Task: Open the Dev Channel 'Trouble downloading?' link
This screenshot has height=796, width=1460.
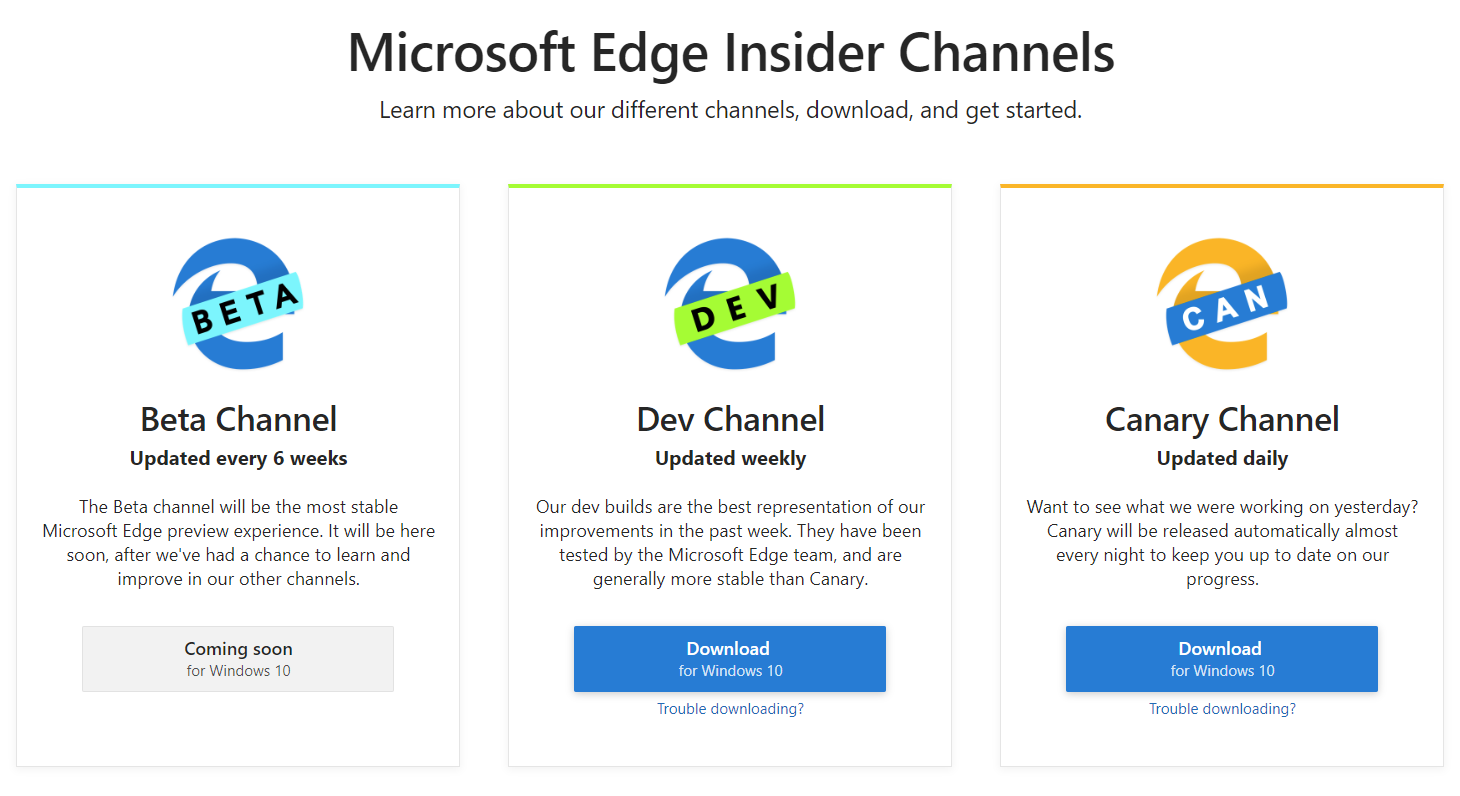Action: [729, 708]
